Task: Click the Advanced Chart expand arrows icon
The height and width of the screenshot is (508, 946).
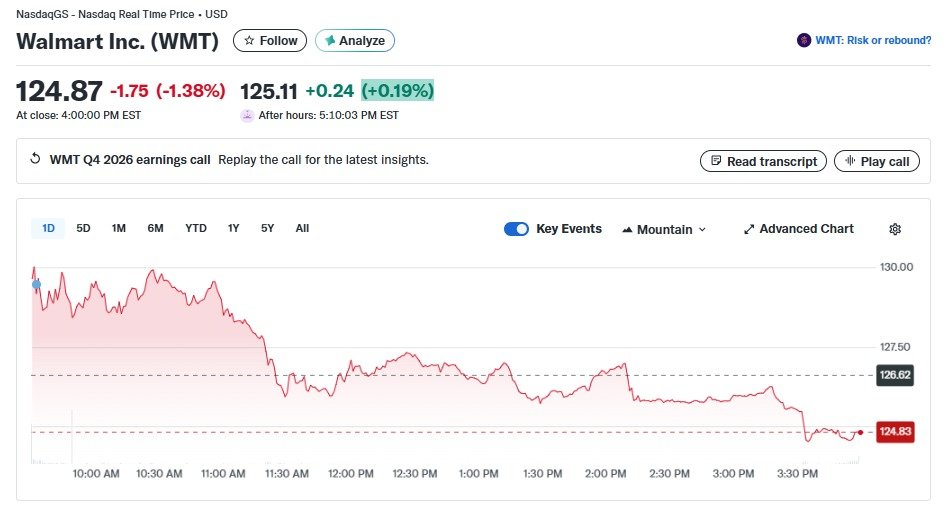Action: click(x=749, y=229)
